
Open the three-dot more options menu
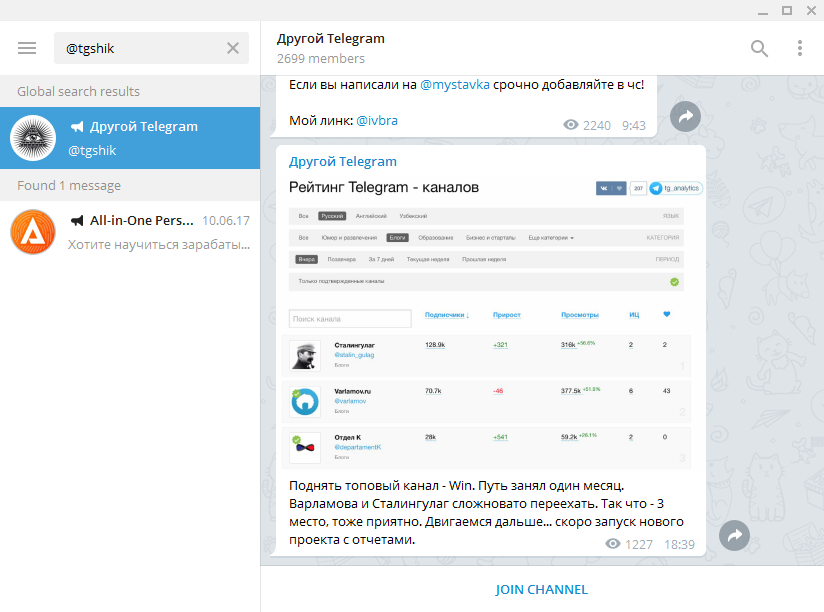pyautogui.click(x=799, y=48)
